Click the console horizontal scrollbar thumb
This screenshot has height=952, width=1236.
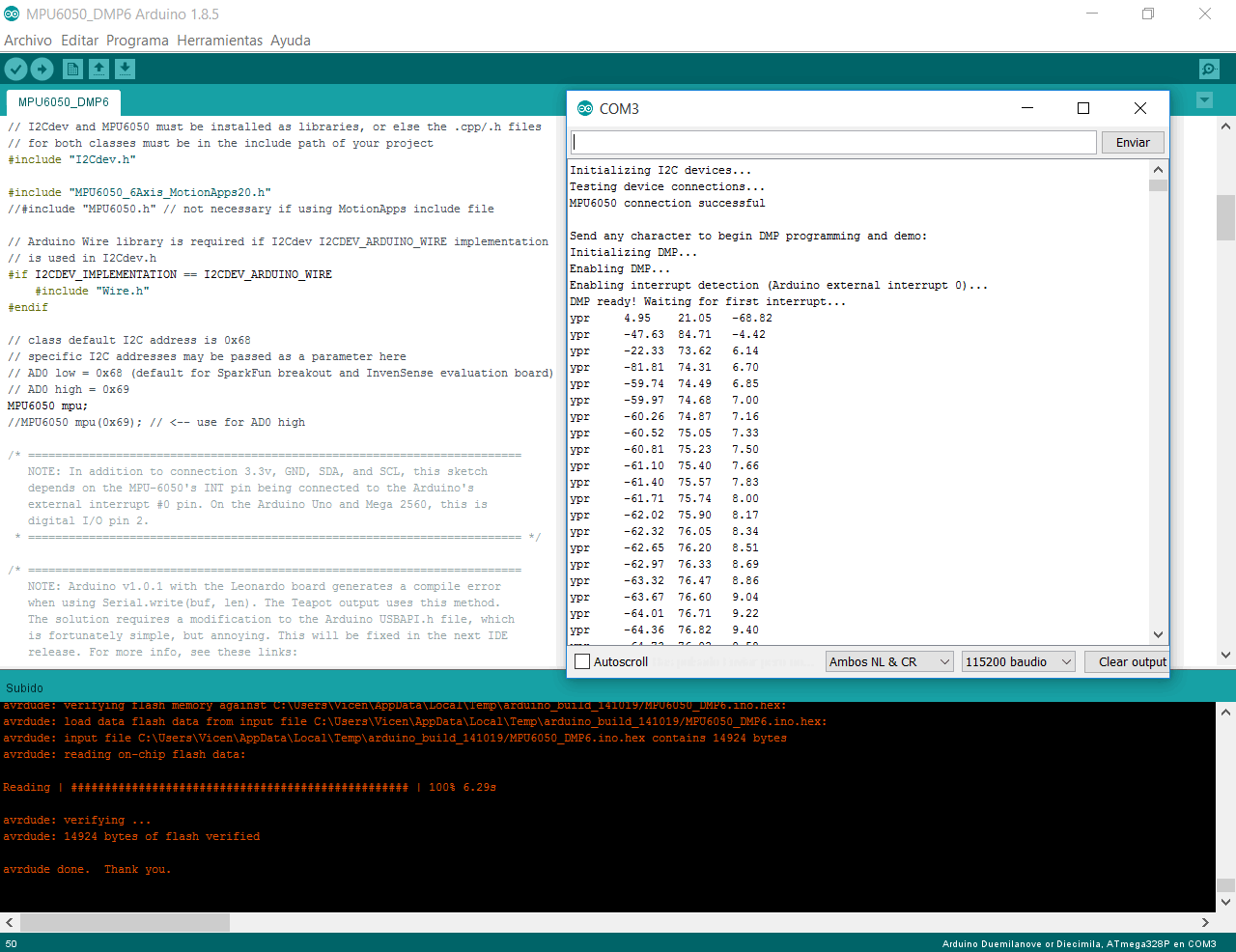coord(125,922)
